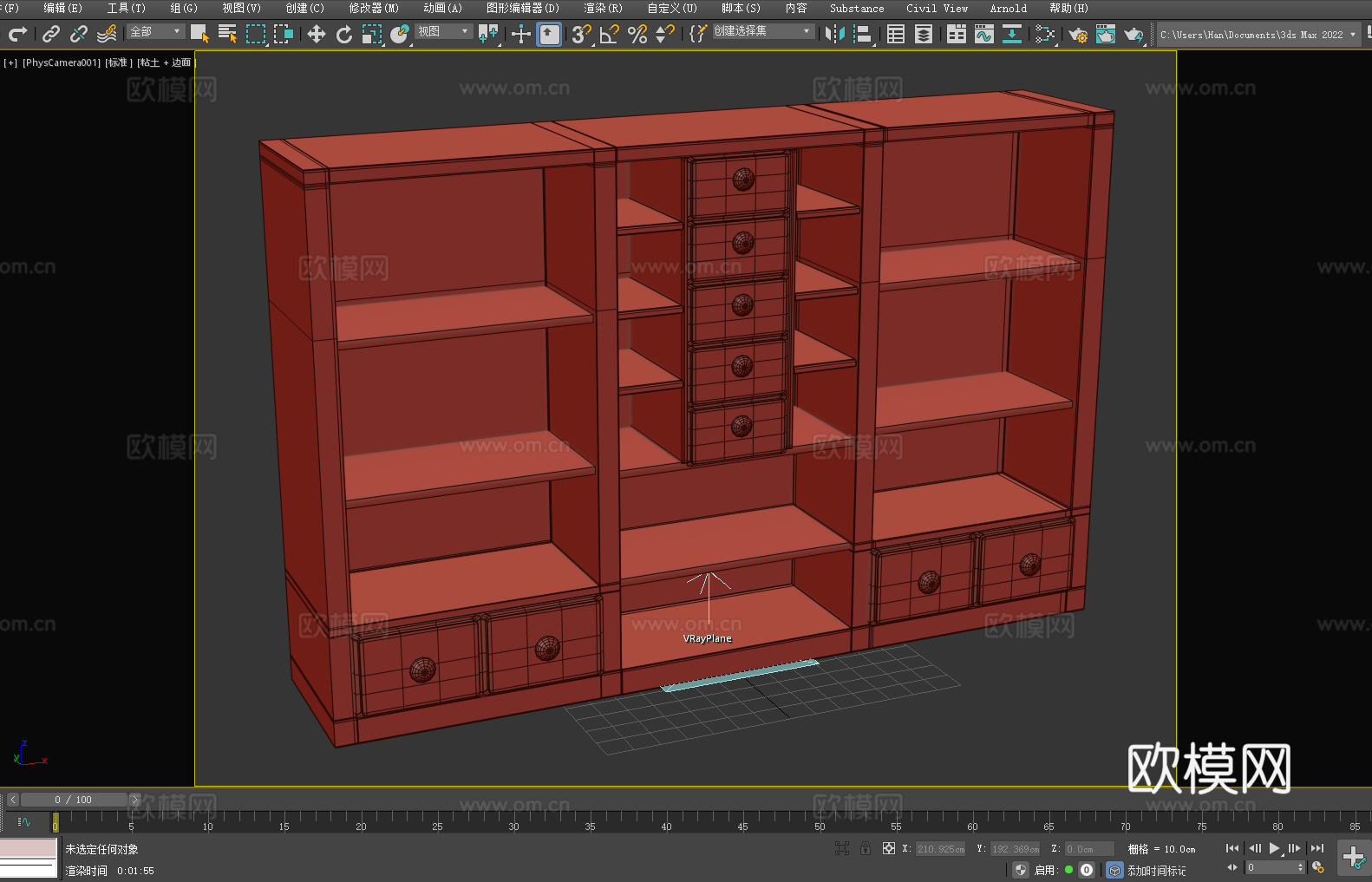Go to start frame
The height and width of the screenshot is (882, 1372).
coord(1232,848)
